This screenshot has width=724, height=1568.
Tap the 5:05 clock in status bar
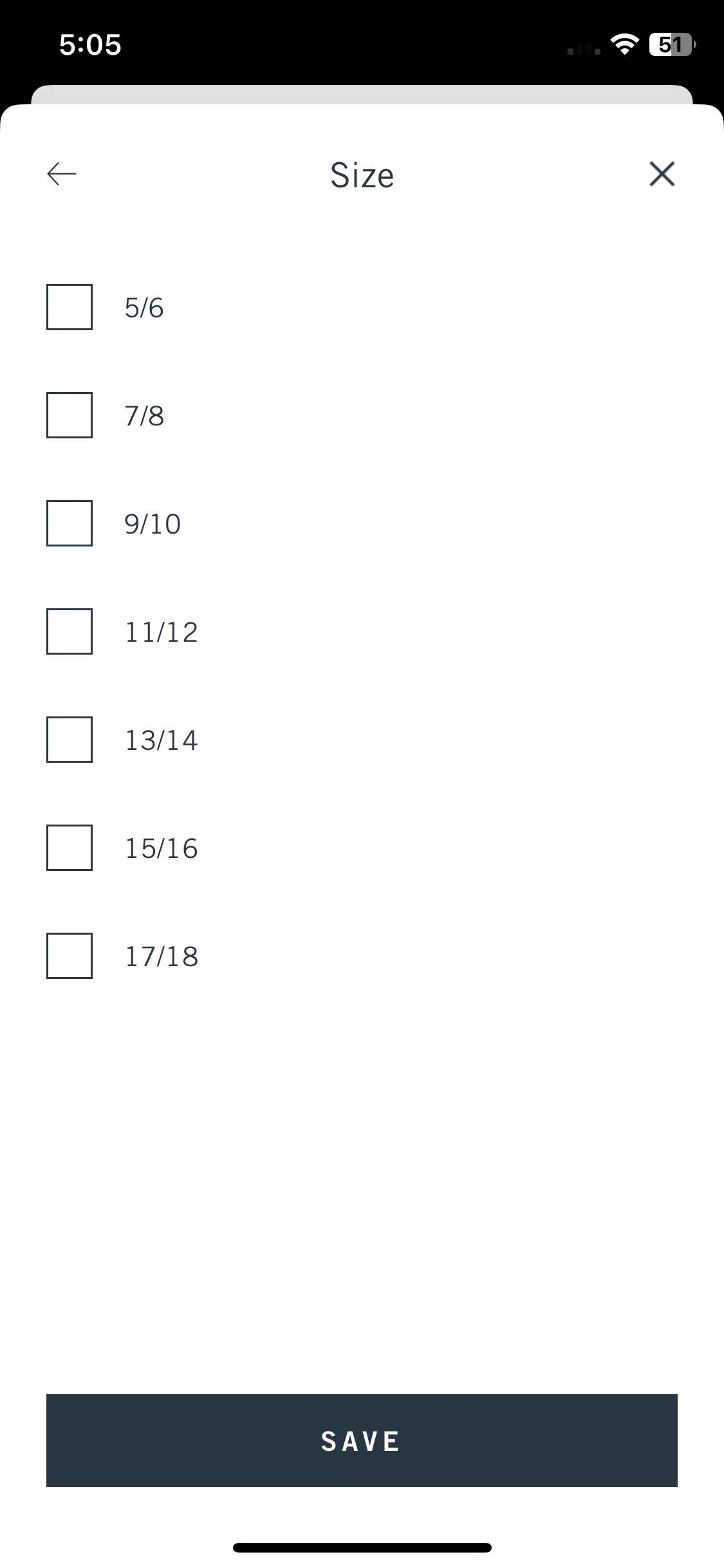pos(90,45)
